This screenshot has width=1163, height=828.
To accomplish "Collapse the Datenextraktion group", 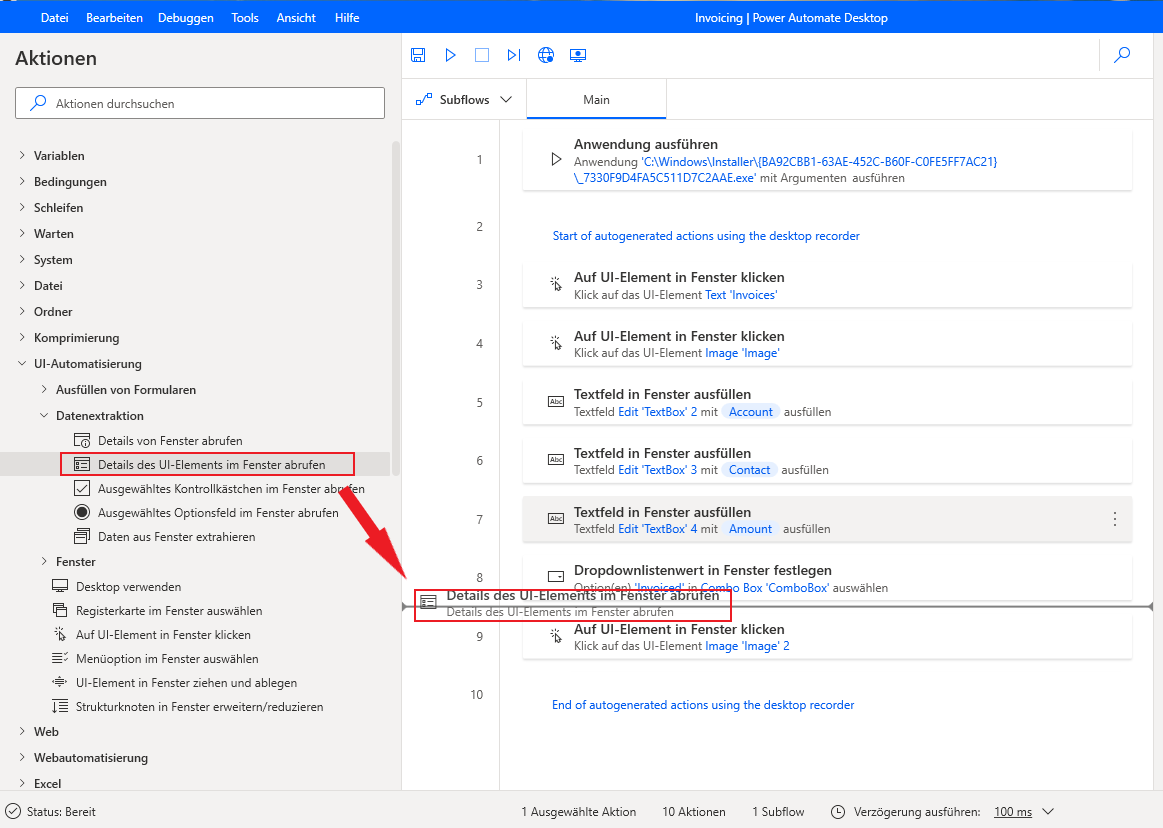I will (44, 415).
